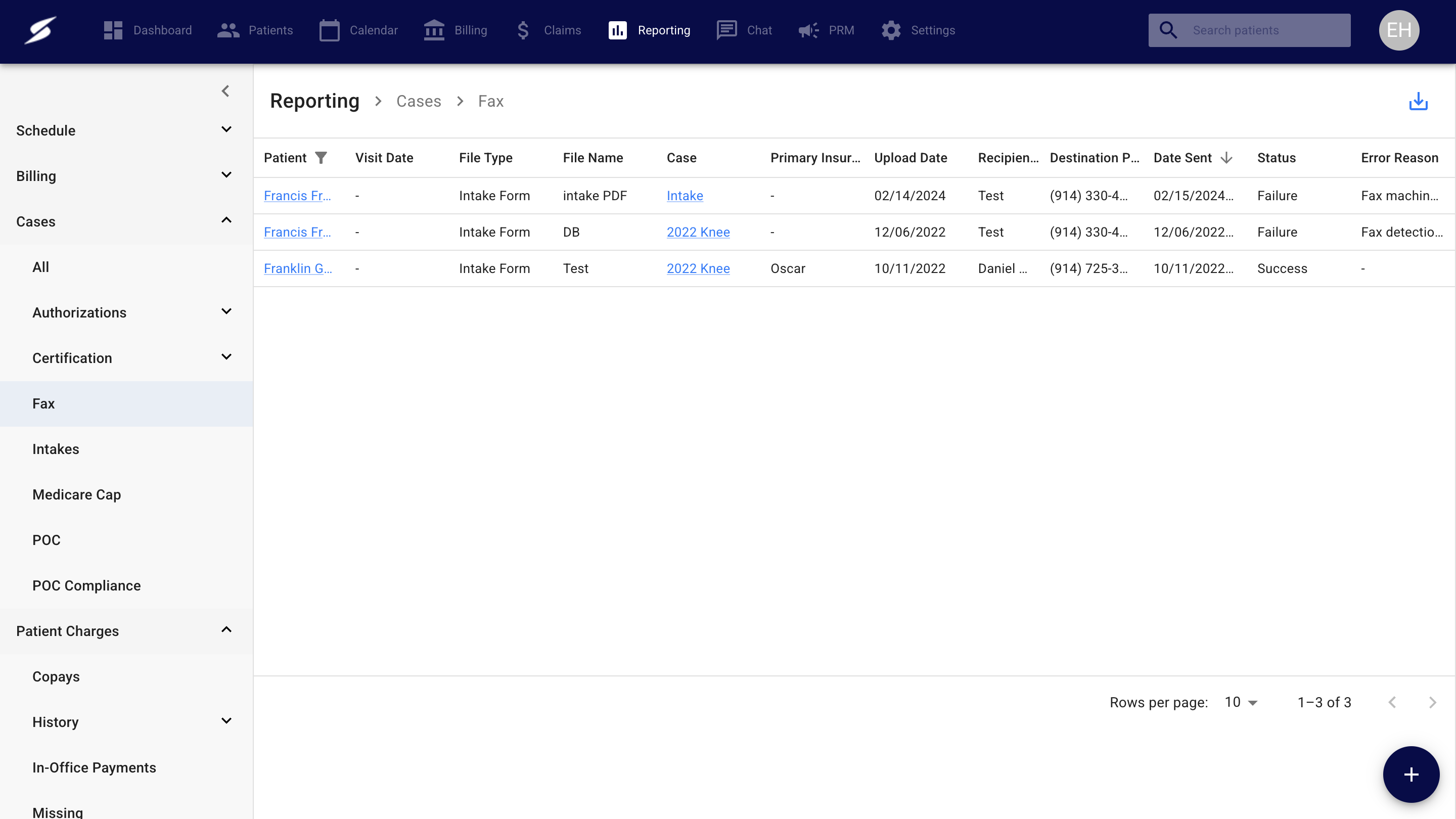Collapse the sidebar with the chevron

coord(225,91)
